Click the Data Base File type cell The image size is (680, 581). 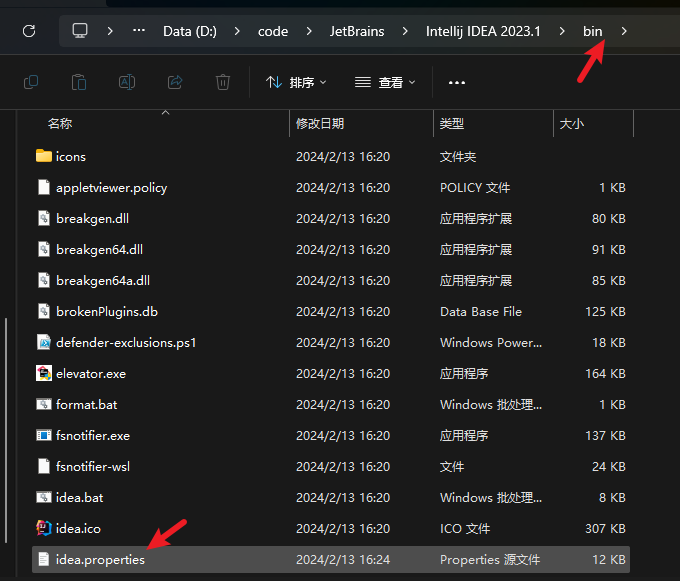point(481,312)
